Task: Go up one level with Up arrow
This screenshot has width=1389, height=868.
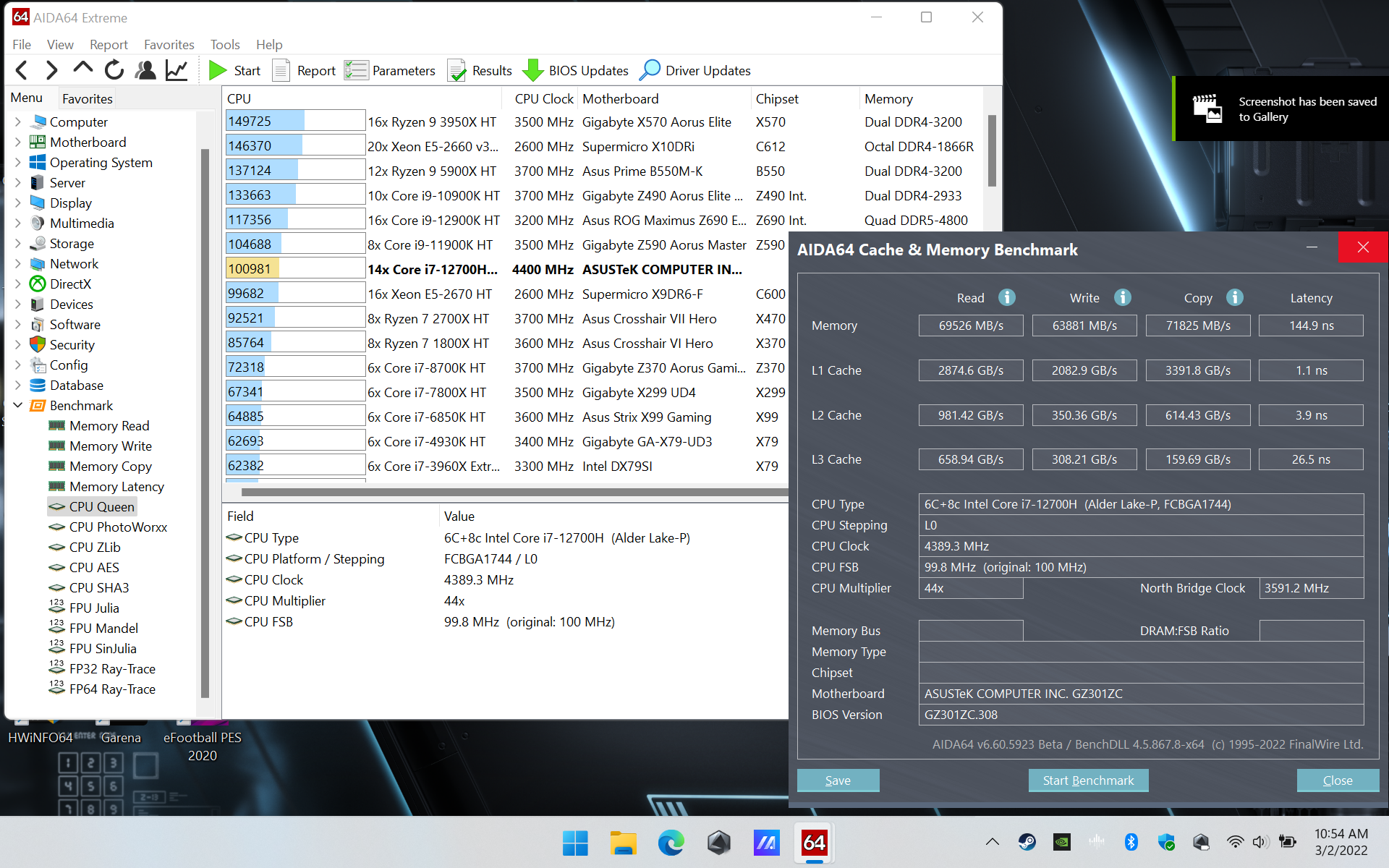Action: [82, 69]
